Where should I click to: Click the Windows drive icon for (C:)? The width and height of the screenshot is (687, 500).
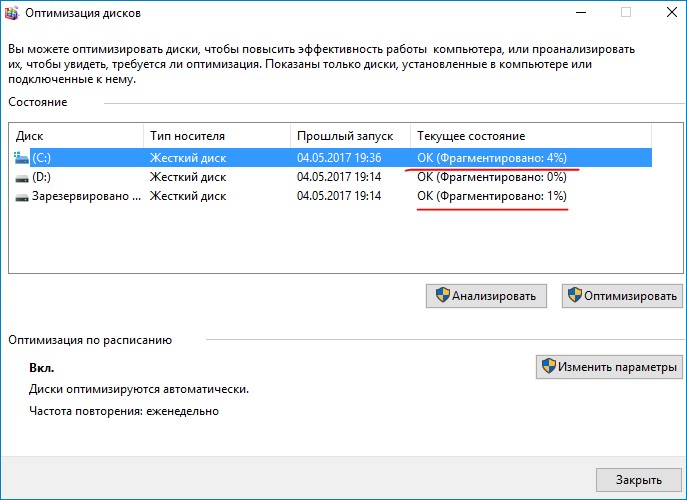(x=22, y=158)
